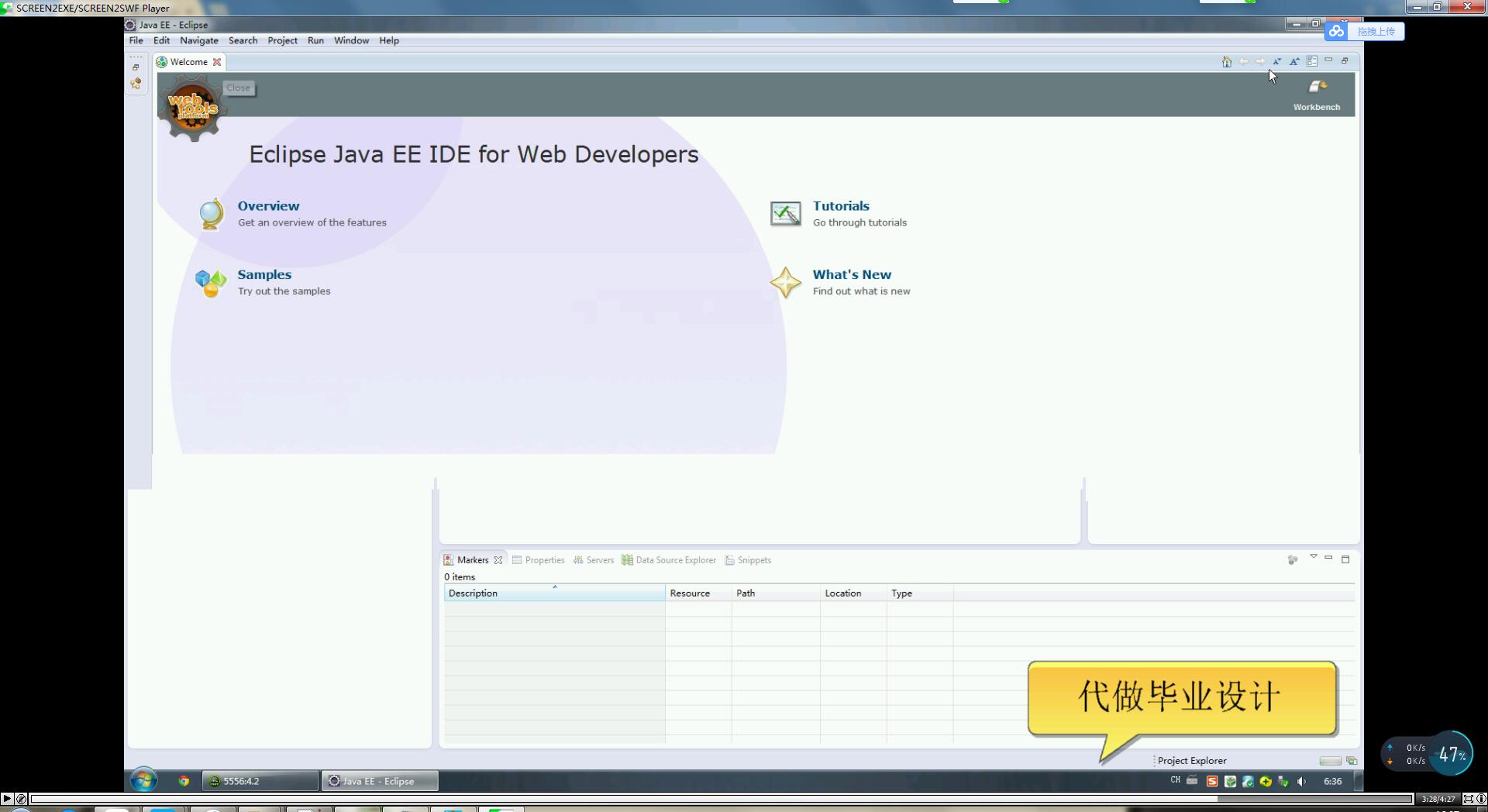1488x812 pixels.
Task: Click the Customize page icon
Action: pyautogui.click(x=1311, y=61)
